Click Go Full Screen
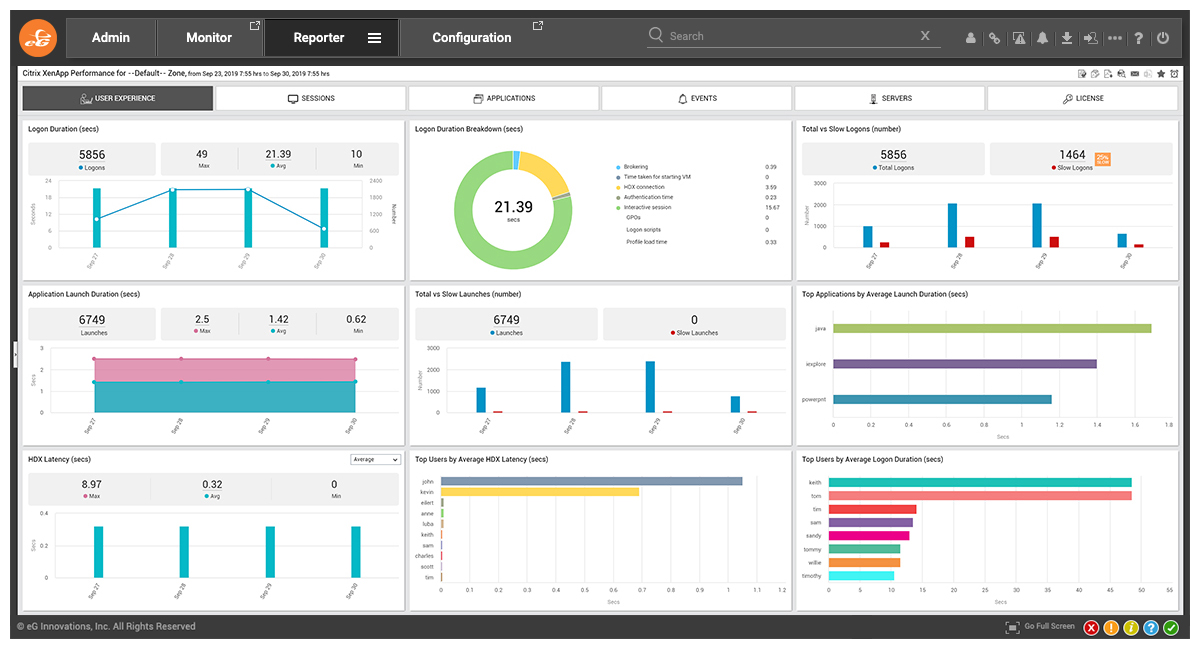Screen dimensions: 1200x649 1040,627
